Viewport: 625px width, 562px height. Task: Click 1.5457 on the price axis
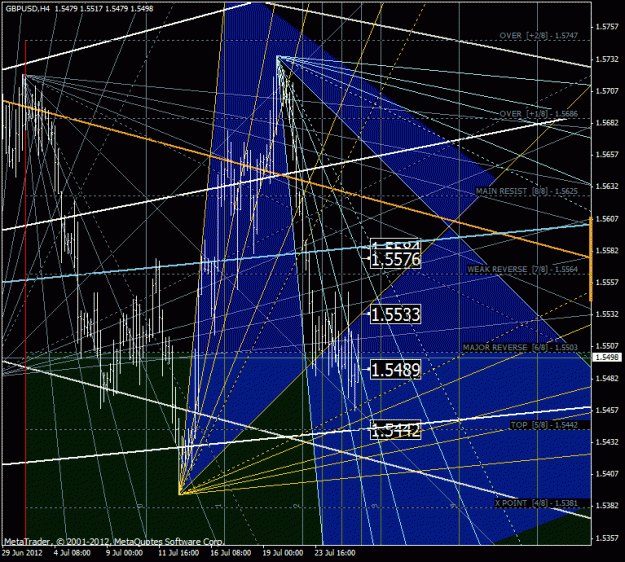[607, 410]
